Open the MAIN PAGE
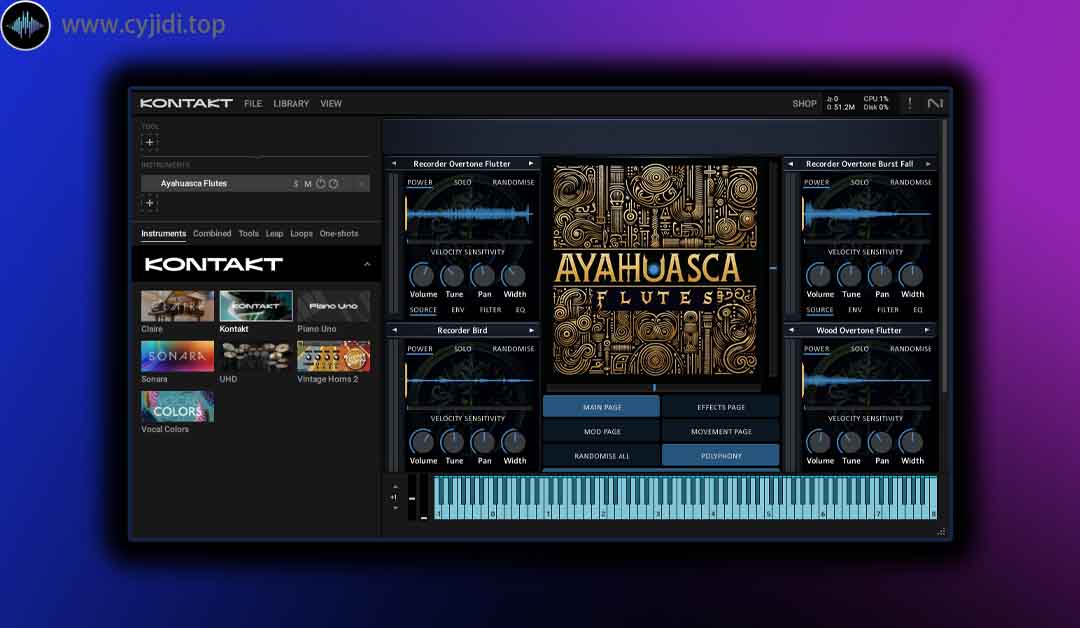Viewport: 1080px width, 628px height. coord(601,407)
